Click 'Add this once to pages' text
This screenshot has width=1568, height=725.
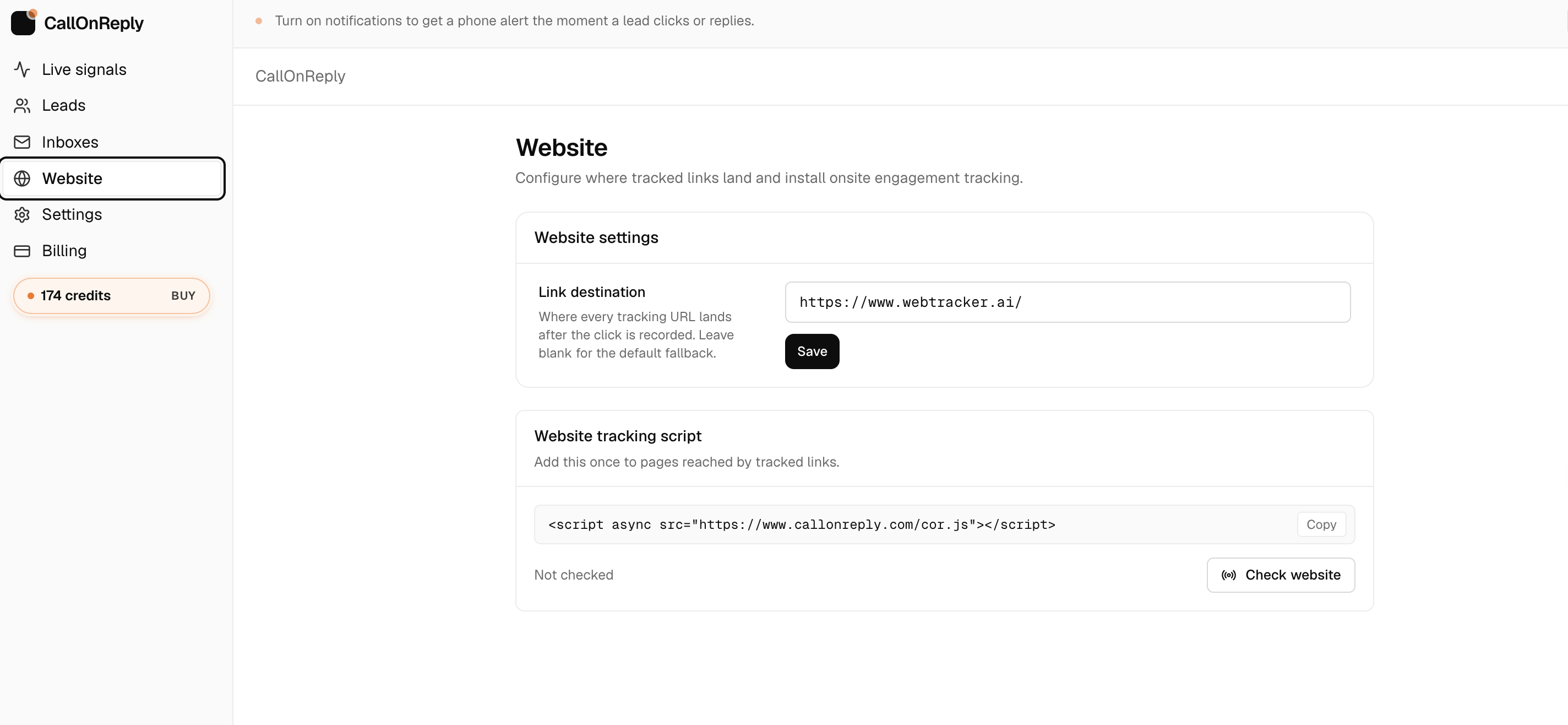686,462
